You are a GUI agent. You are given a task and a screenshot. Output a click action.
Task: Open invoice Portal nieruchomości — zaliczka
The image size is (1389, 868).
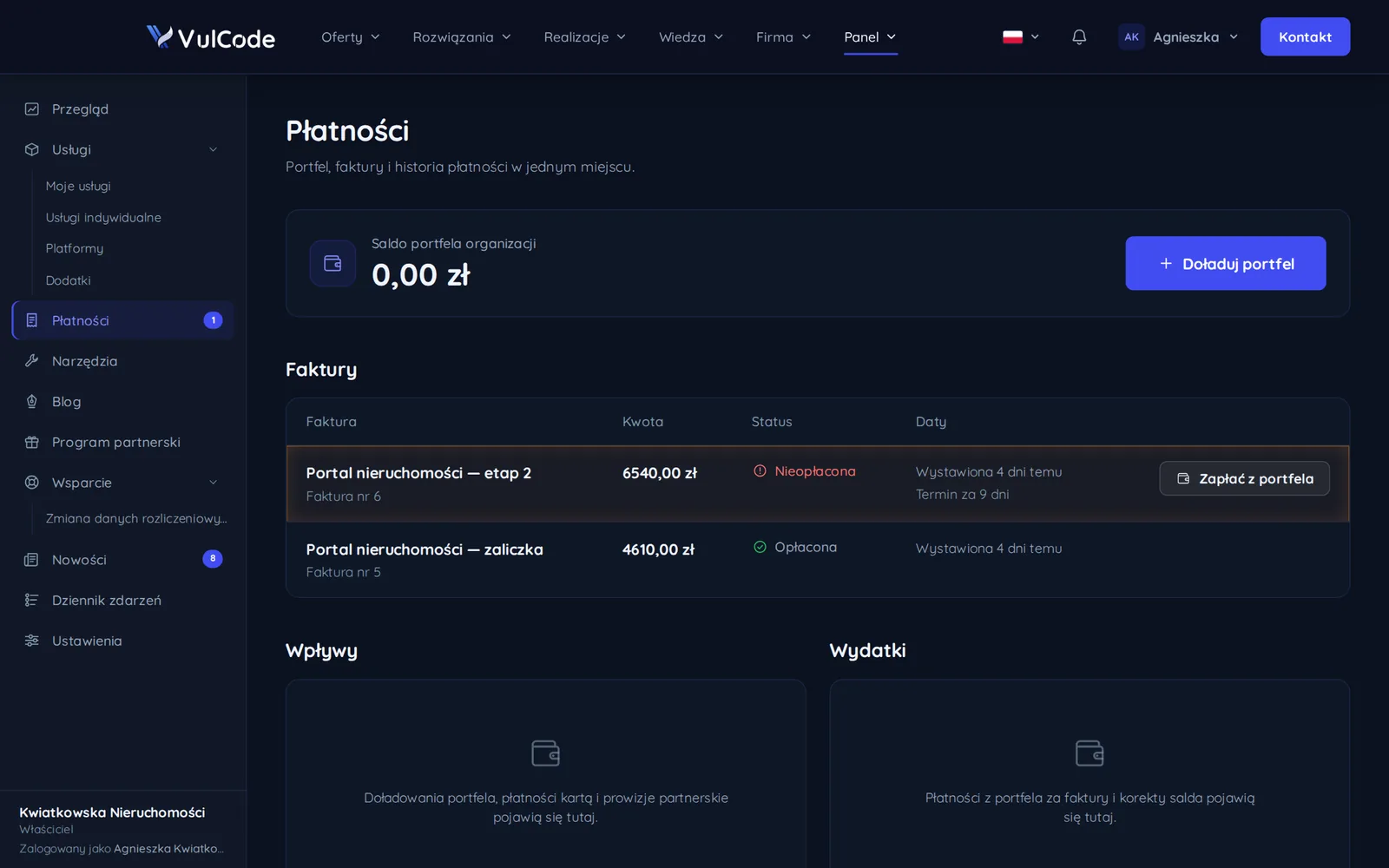click(425, 549)
